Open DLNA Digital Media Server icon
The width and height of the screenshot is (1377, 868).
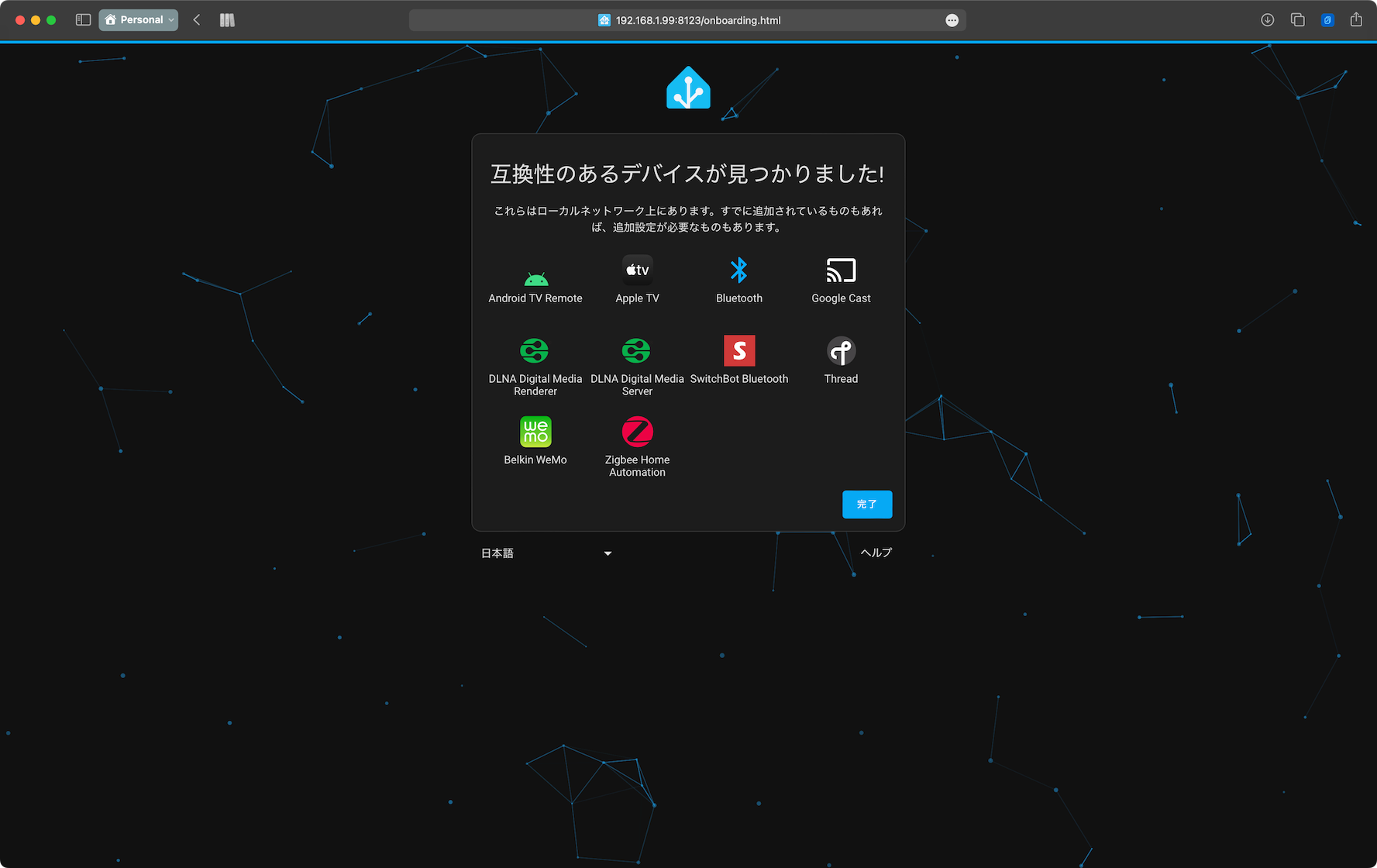pyautogui.click(x=637, y=351)
